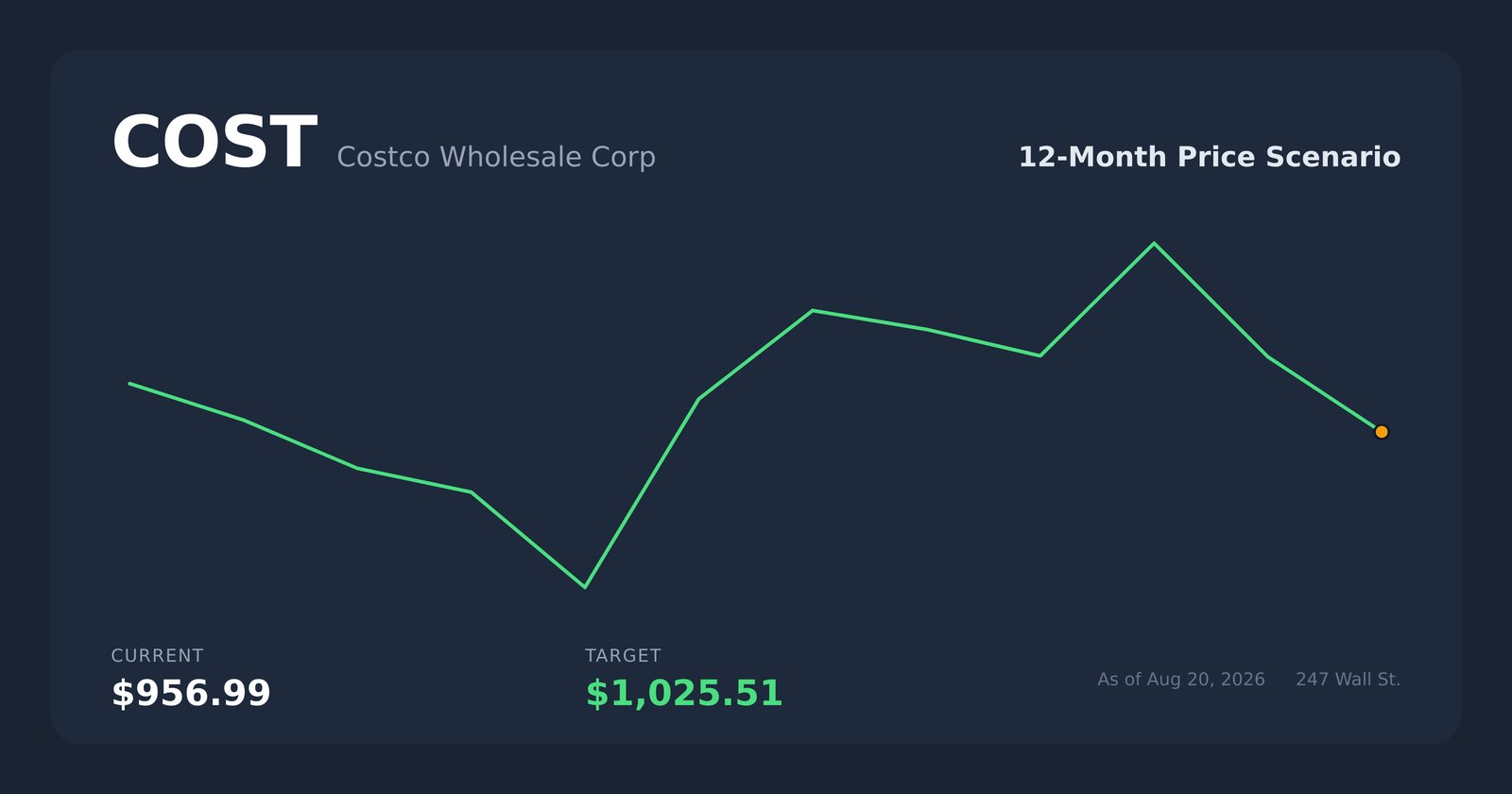Click the line vertex just before the trough

(472, 492)
